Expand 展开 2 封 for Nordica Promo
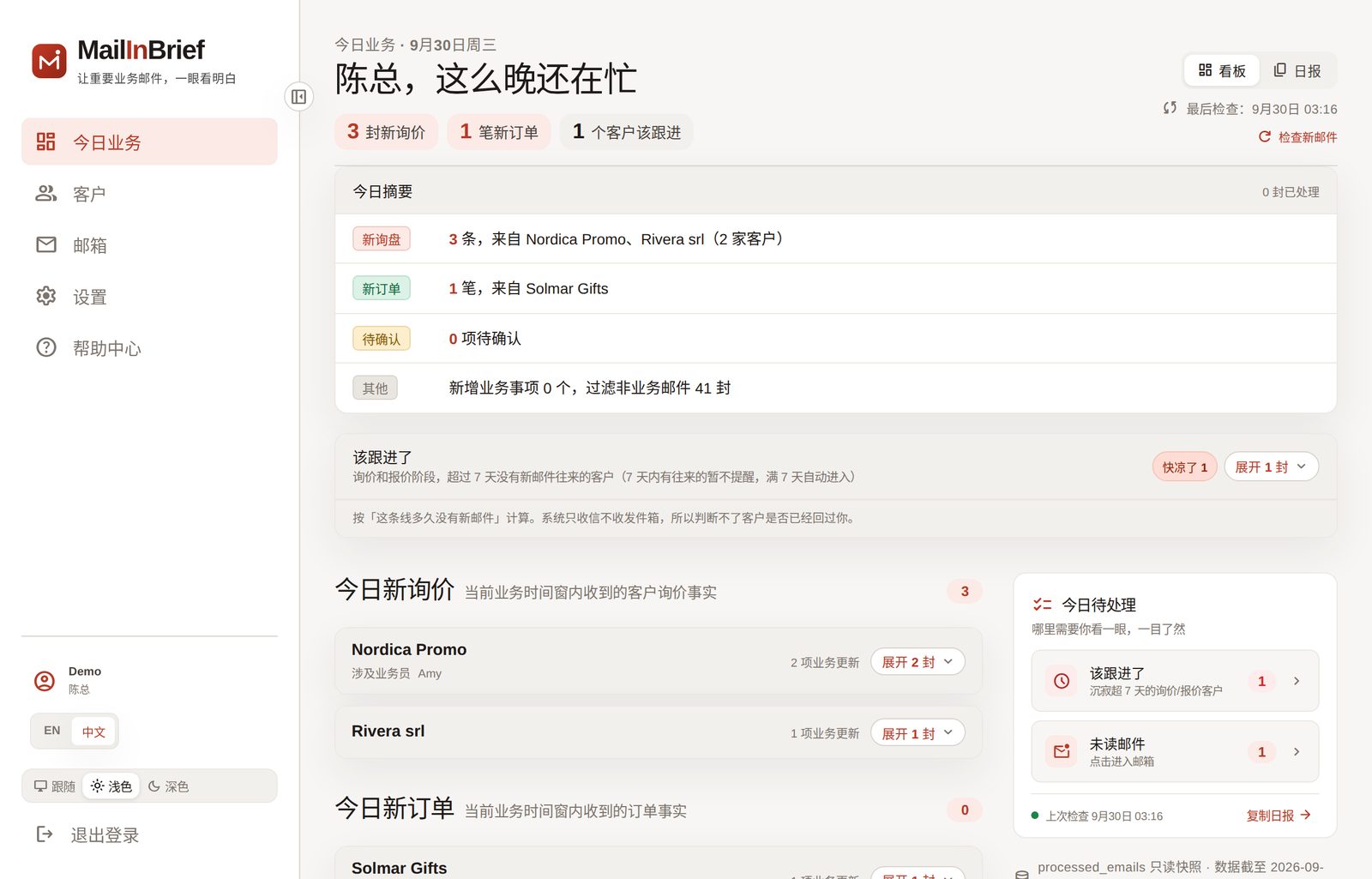1372x879 pixels. [918, 662]
